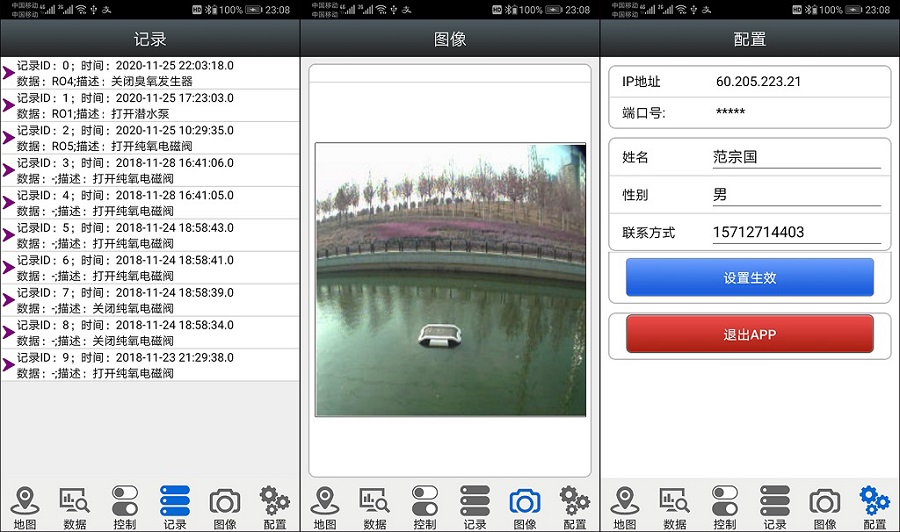
Task: Tap the pond camera image
Action: click(x=450, y=279)
